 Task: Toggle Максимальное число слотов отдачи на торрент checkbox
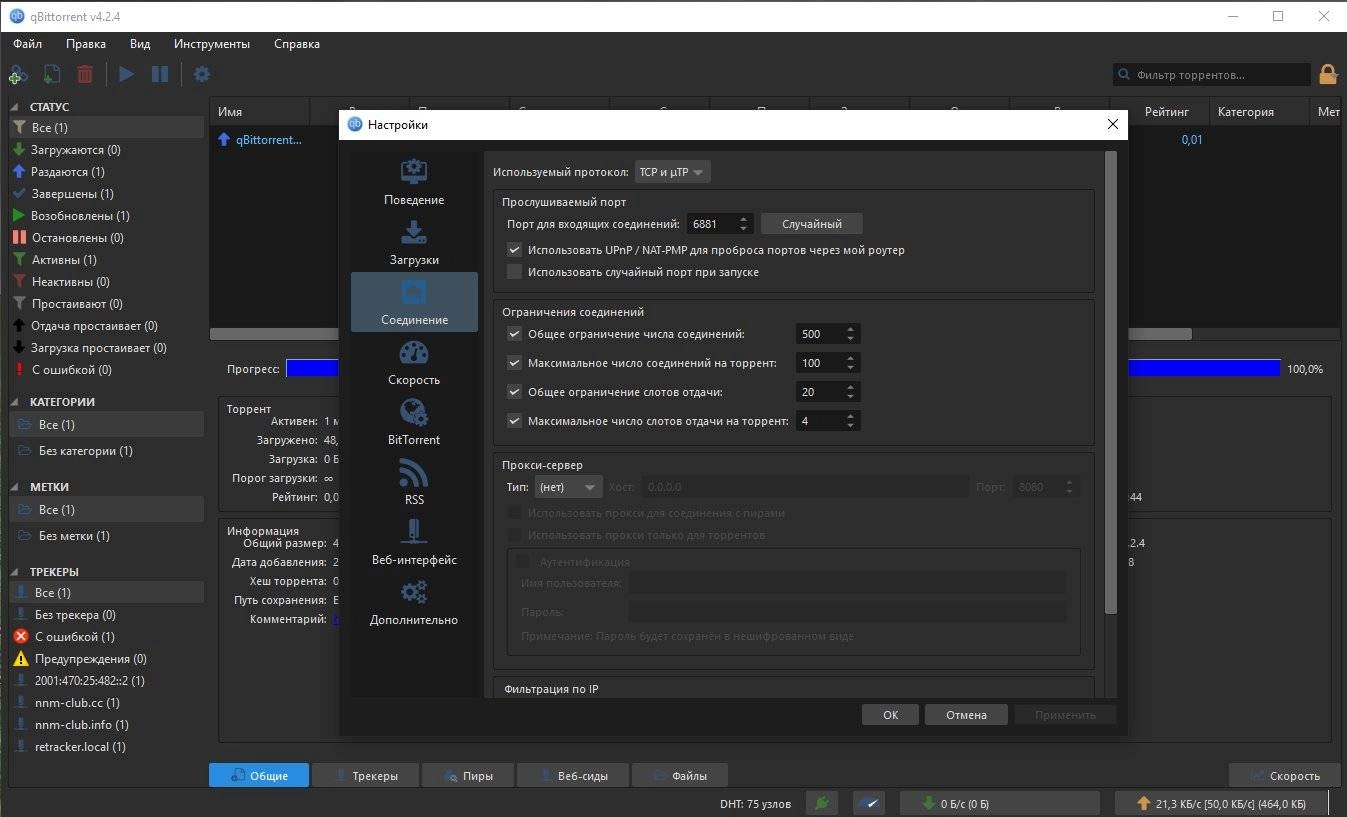click(515, 421)
